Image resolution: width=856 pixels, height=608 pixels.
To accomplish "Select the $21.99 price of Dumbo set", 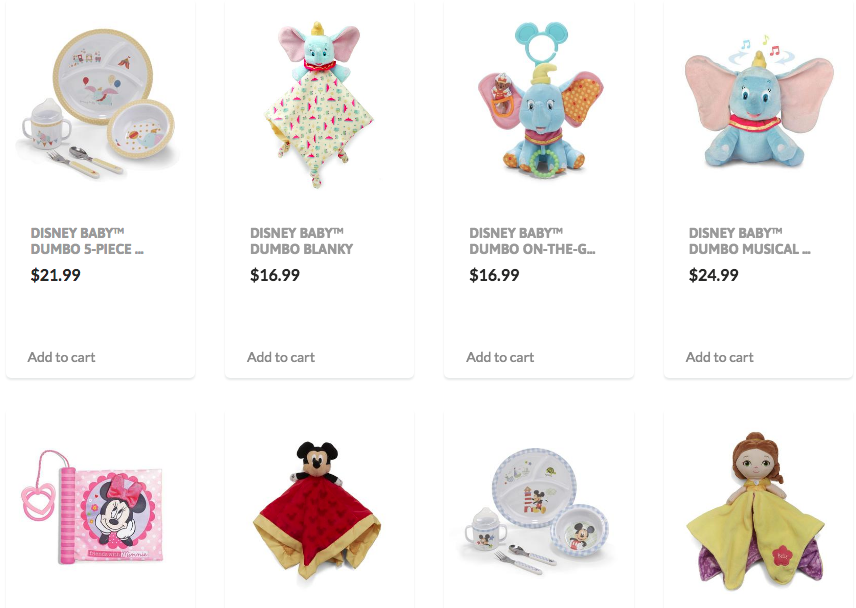I will point(56,275).
